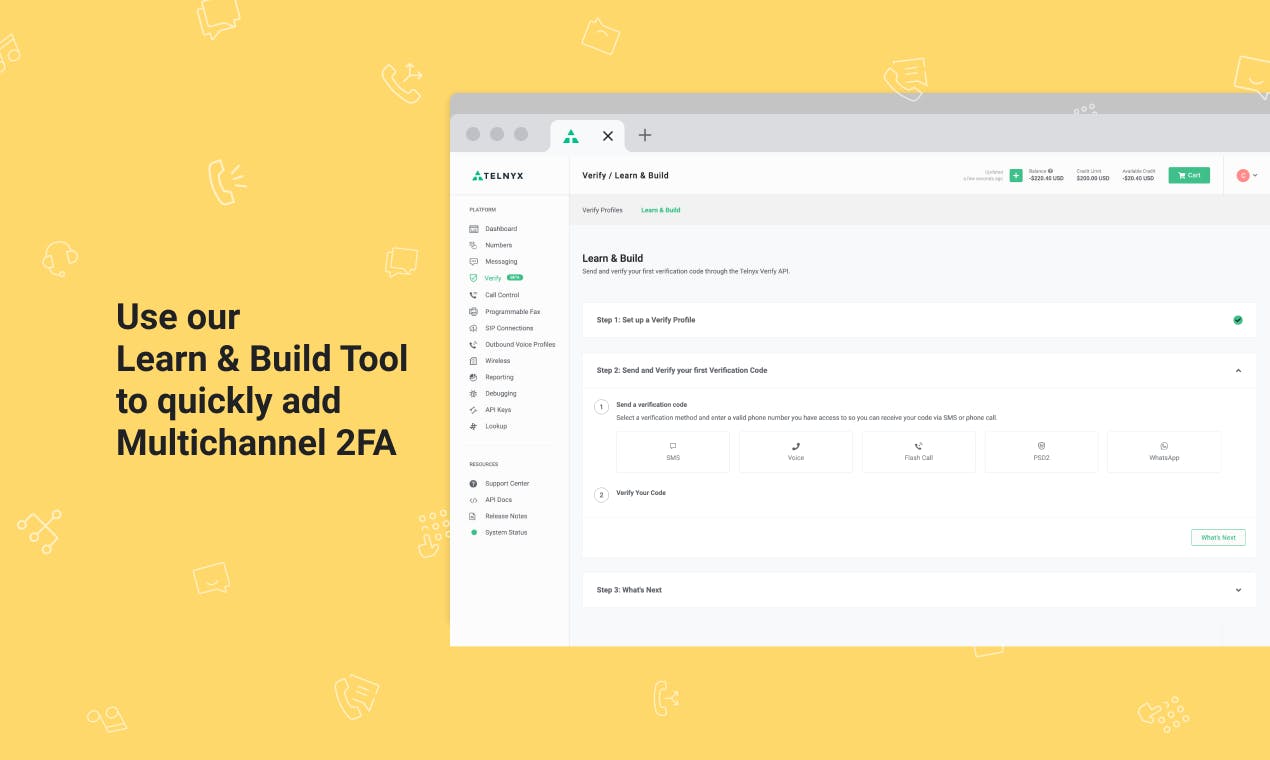Click the Send a verification code heading
Image resolution: width=1270 pixels, height=760 pixels.
click(x=651, y=405)
